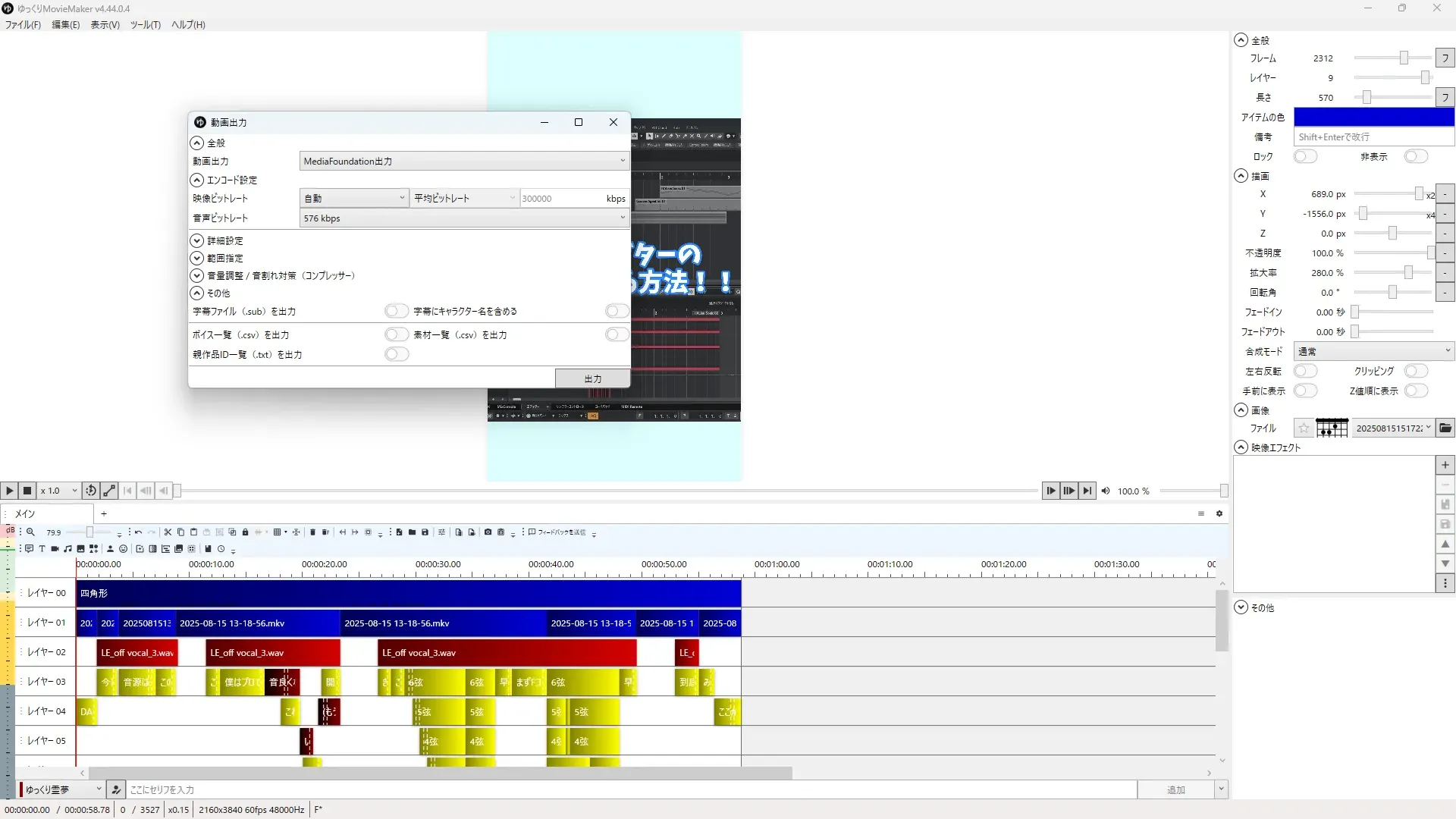Click the undo arrow icon
The image size is (1456, 819).
tap(138, 532)
